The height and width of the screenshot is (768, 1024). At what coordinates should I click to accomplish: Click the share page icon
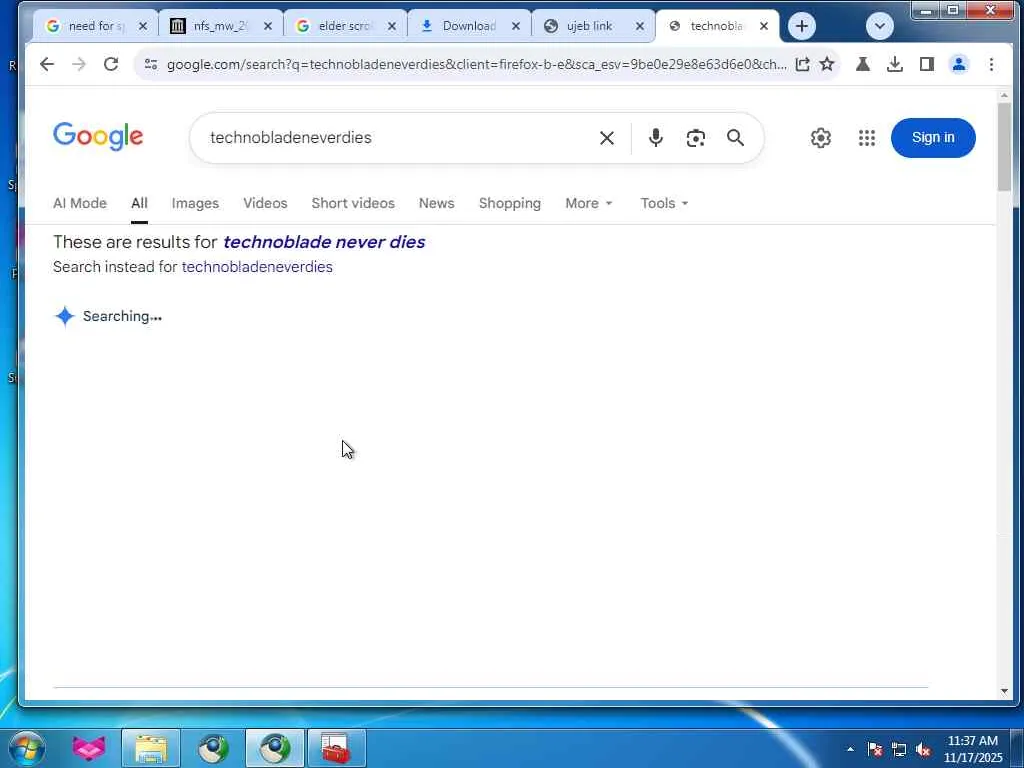click(802, 64)
